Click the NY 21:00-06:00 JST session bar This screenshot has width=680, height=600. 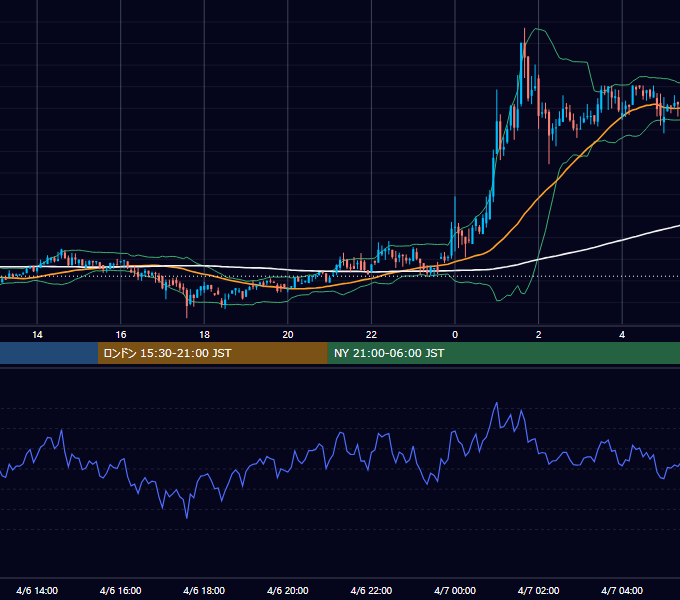[x=503, y=353]
